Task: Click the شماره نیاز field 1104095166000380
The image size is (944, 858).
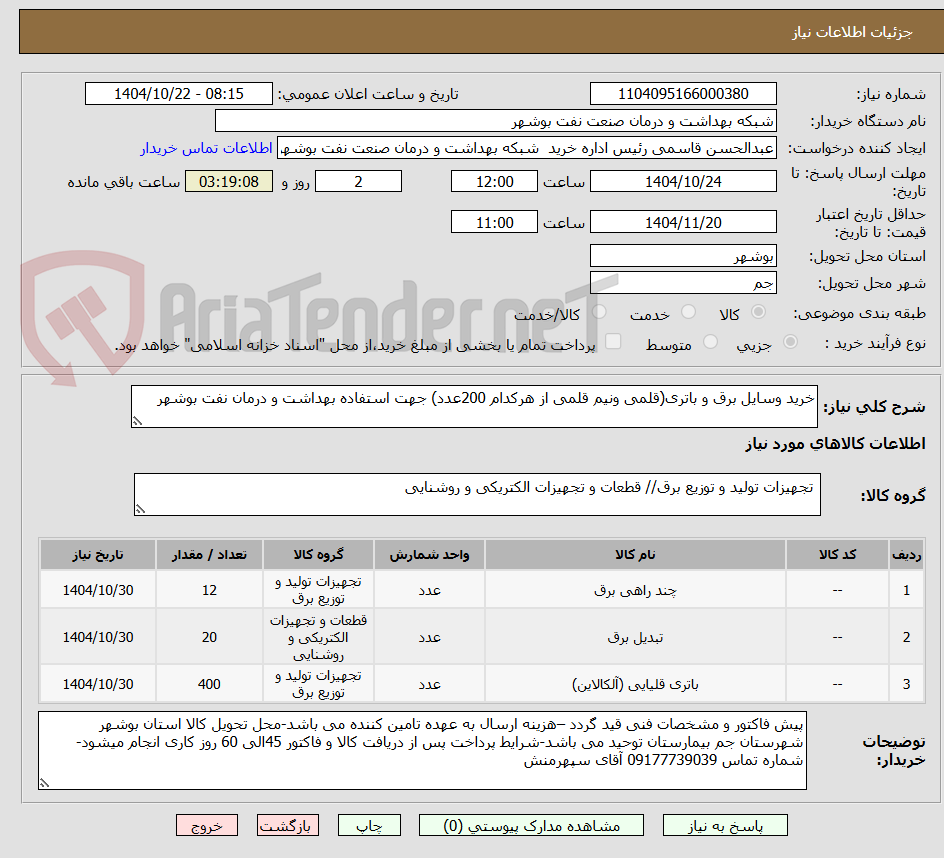Action: coord(683,94)
